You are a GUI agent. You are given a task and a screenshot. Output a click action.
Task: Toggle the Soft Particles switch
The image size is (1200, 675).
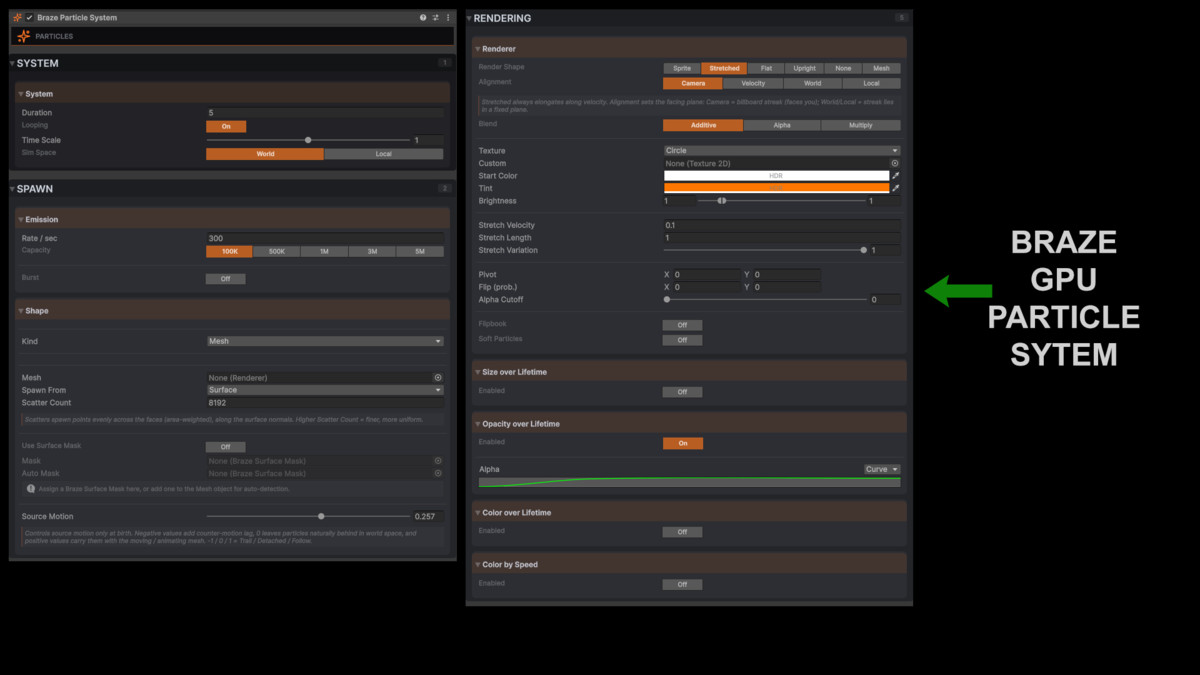click(x=683, y=340)
